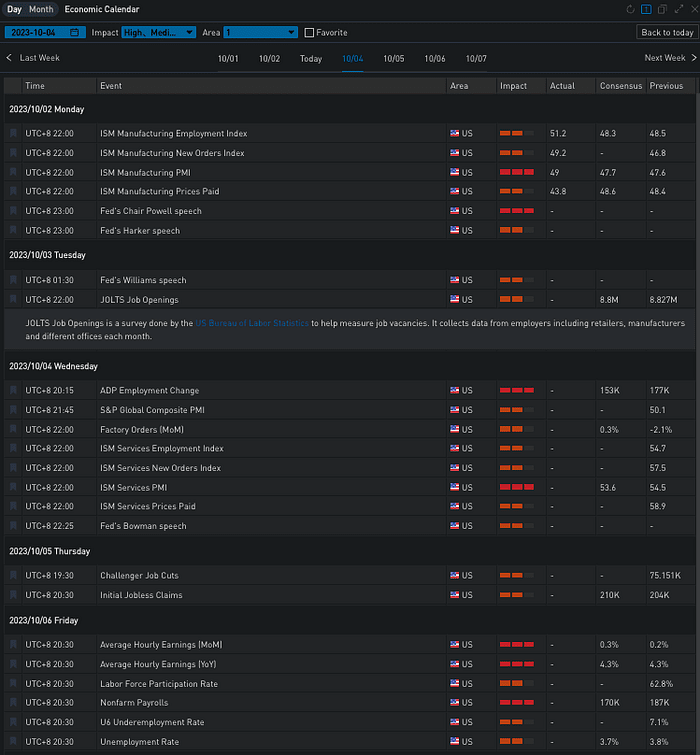Go to Last Week arrow
Screen dimensions: 700x755
tap(9, 57)
